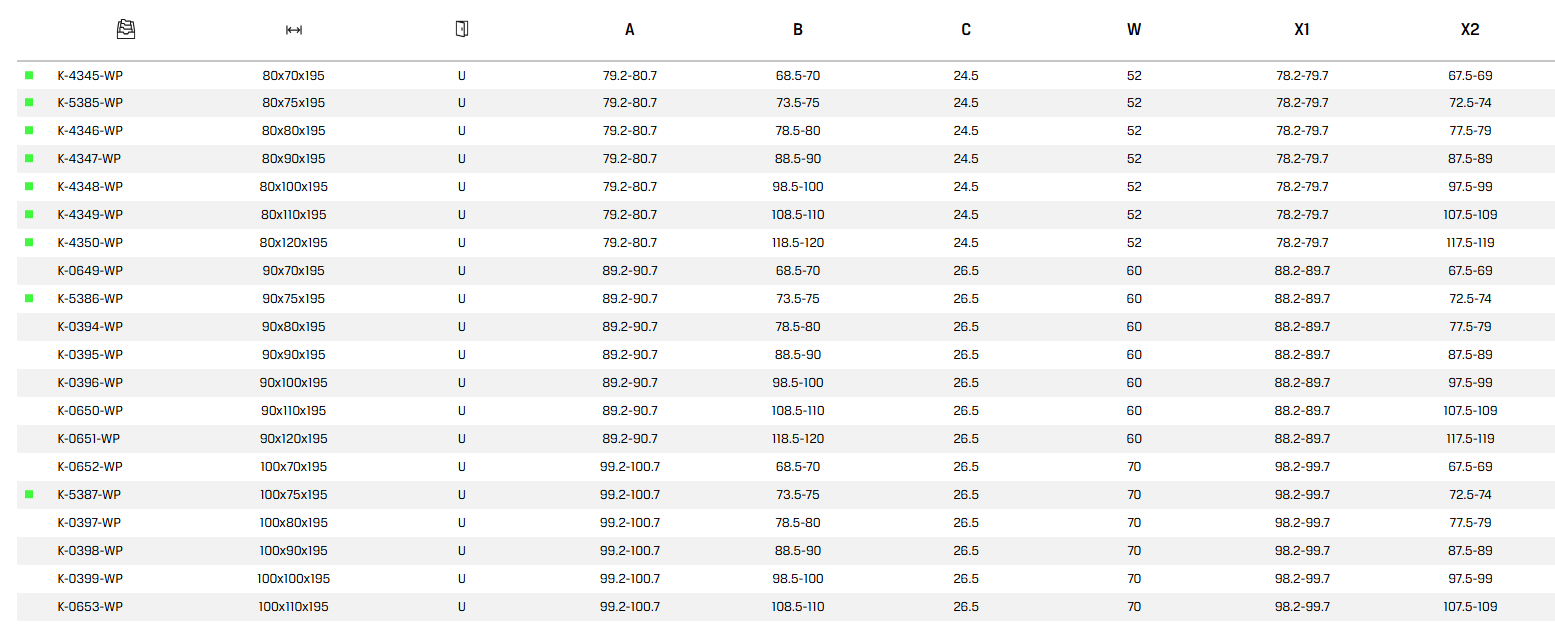Click column header A
This screenshot has height=629, width=1555.
pos(629,30)
